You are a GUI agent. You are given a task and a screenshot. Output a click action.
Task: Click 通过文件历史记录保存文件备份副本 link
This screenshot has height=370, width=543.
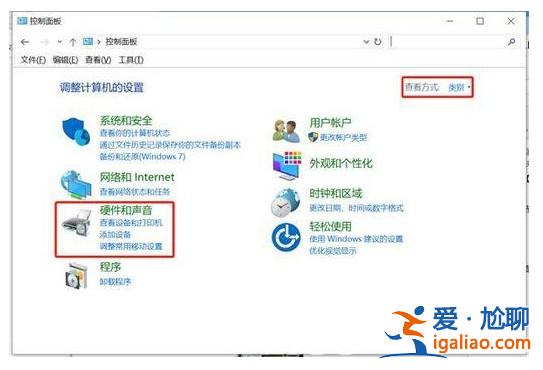(x=170, y=145)
